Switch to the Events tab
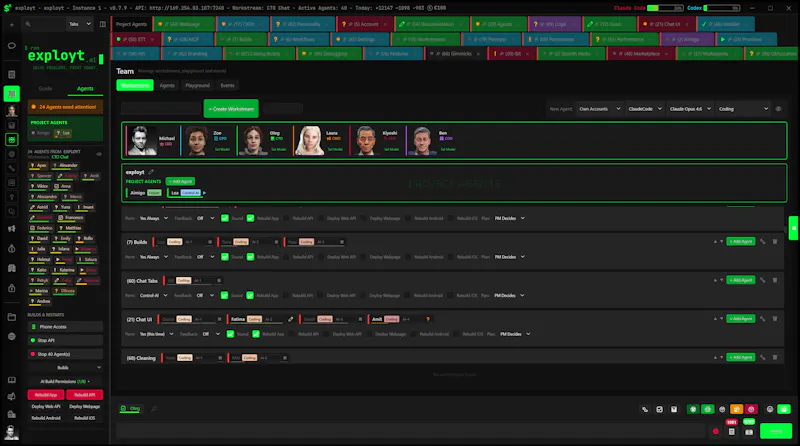Image resolution: width=800 pixels, height=446 pixels. click(228, 85)
